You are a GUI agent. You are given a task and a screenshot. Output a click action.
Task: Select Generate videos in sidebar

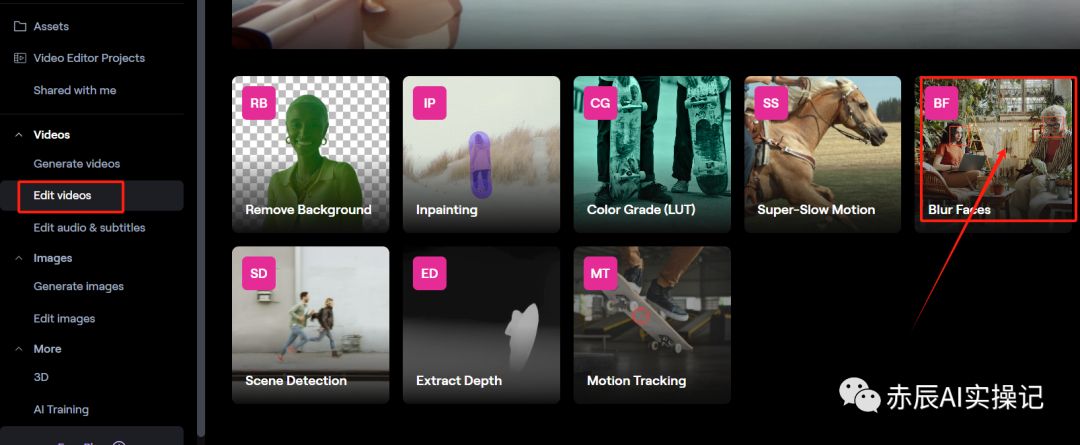pos(77,164)
